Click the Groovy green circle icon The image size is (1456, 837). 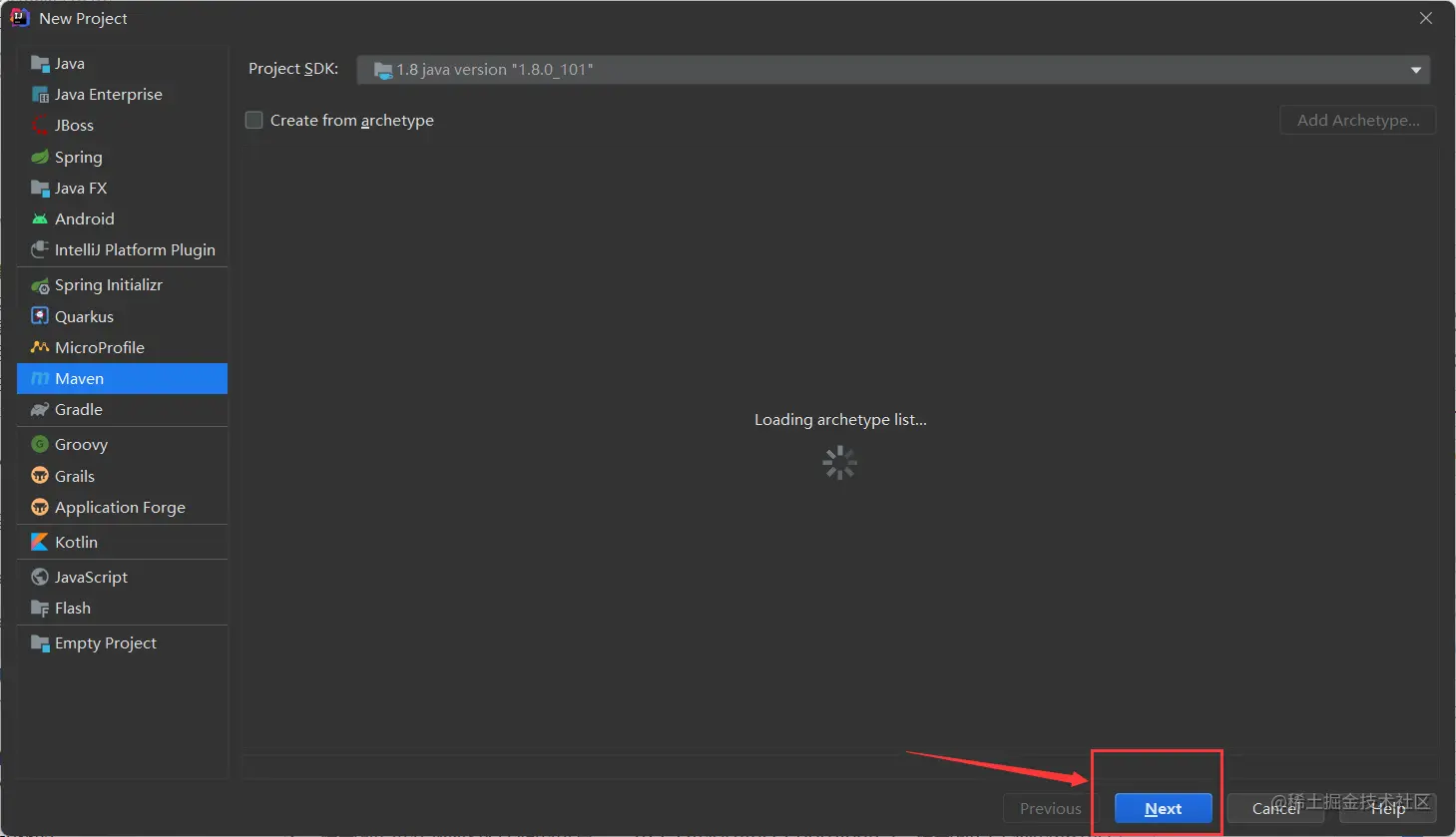pyautogui.click(x=40, y=444)
